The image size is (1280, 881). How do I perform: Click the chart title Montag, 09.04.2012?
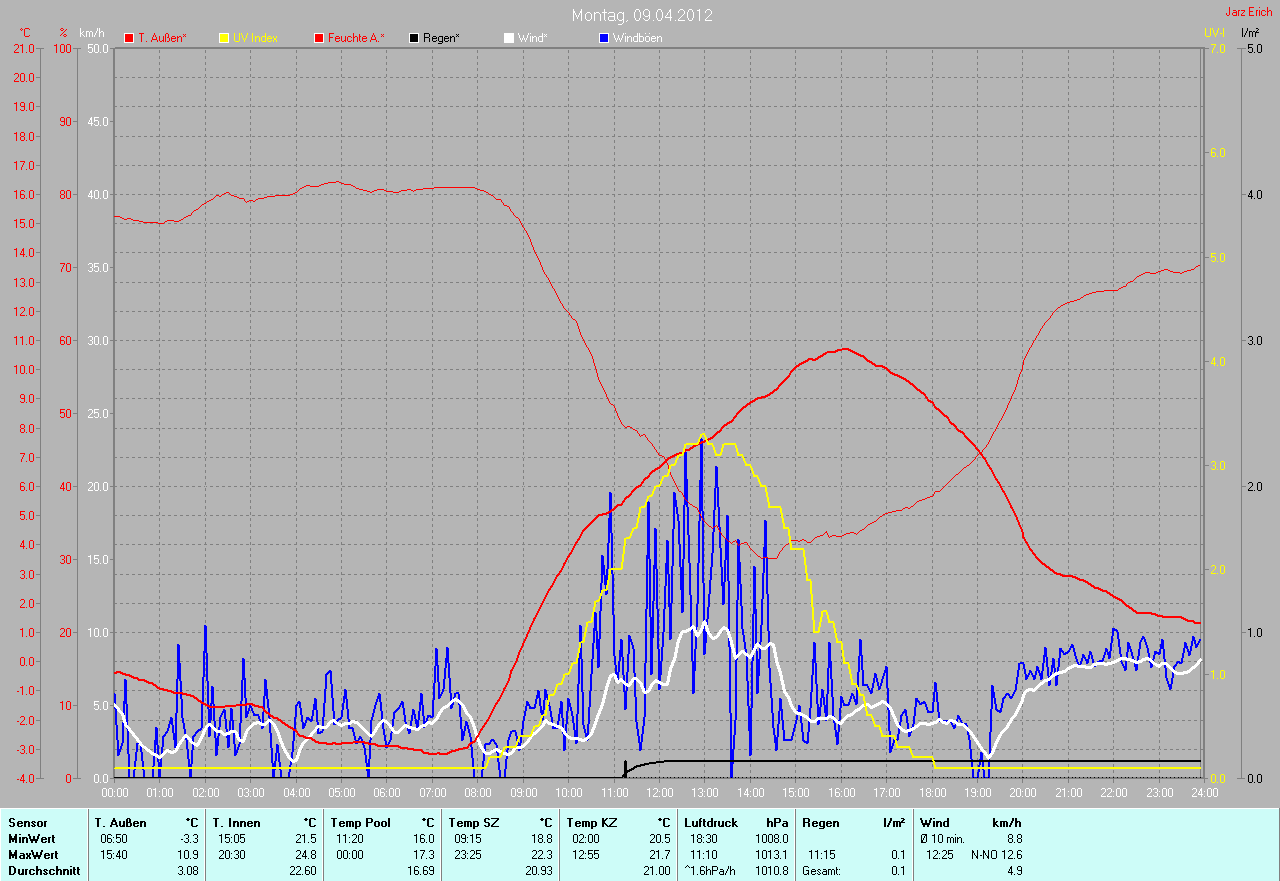642,15
